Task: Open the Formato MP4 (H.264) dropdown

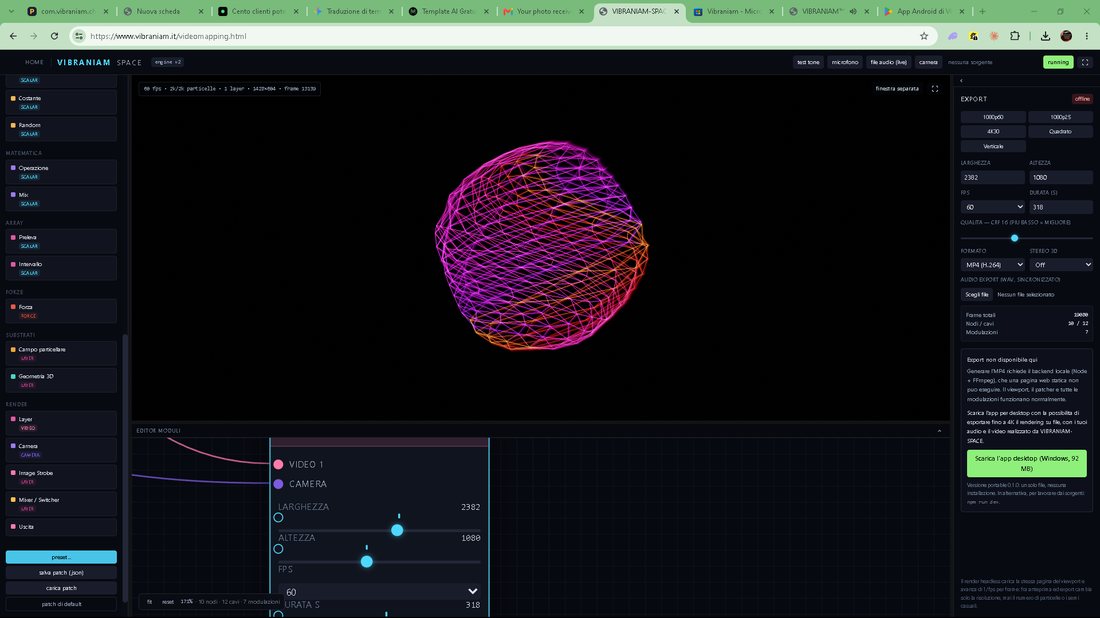Action: click(993, 264)
